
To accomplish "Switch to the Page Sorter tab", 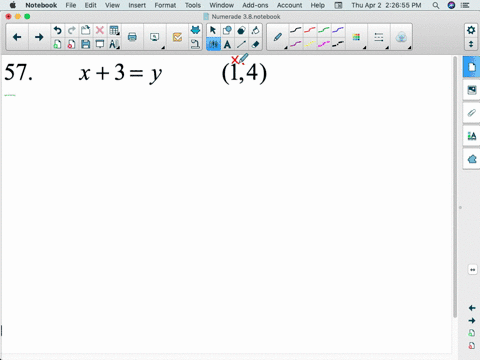I will tap(471, 67).
